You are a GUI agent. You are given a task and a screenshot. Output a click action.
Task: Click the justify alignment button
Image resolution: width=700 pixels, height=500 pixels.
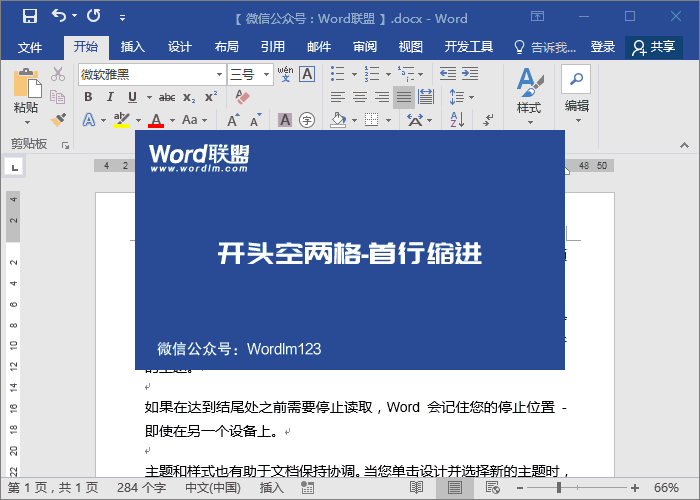coord(404,97)
